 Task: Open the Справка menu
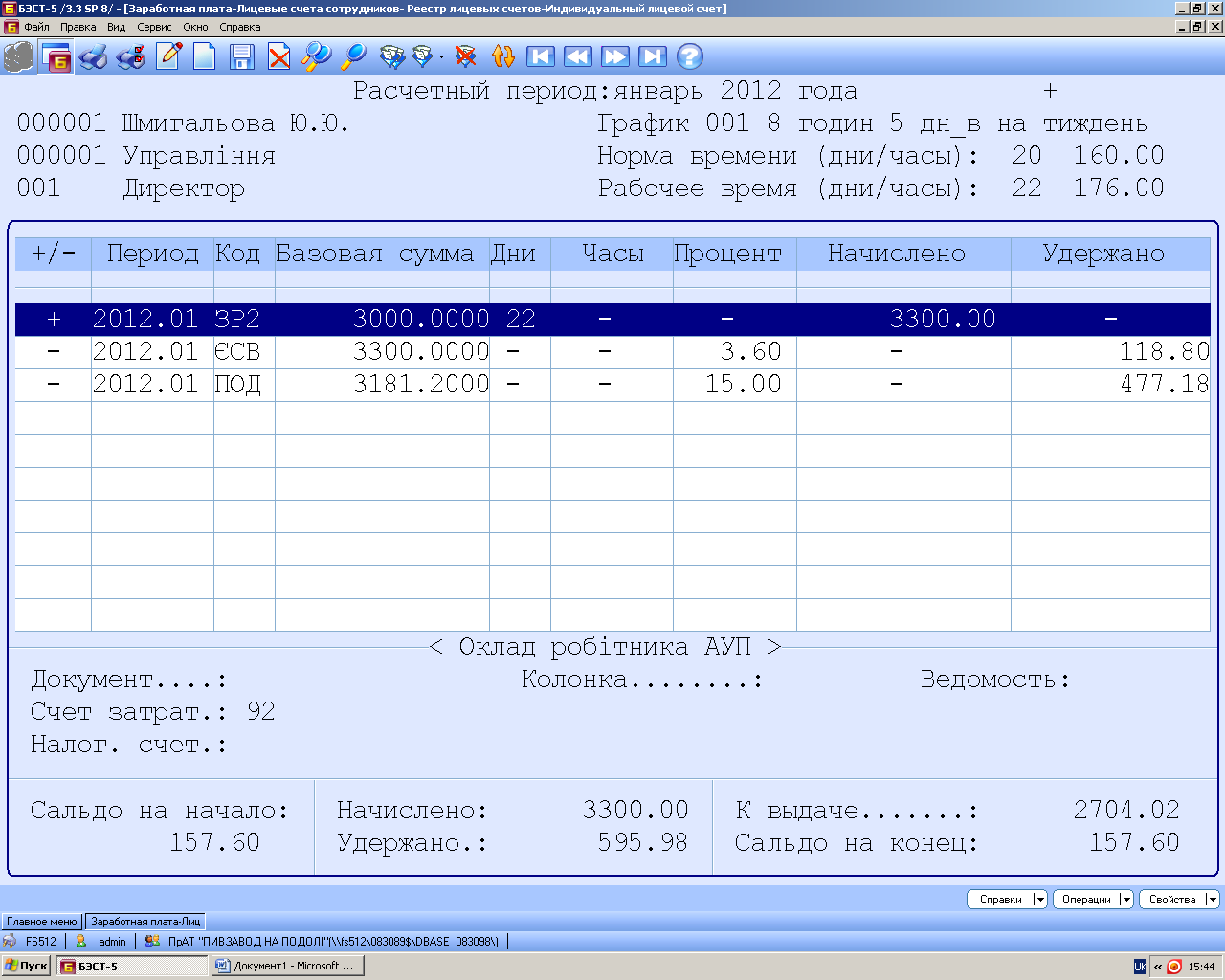pyautogui.click(x=239, y=27)
